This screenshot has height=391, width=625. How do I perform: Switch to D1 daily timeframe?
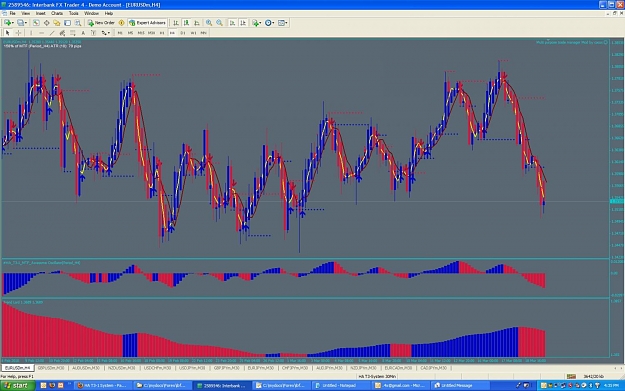pyautogui.click(x=183, y=33)
